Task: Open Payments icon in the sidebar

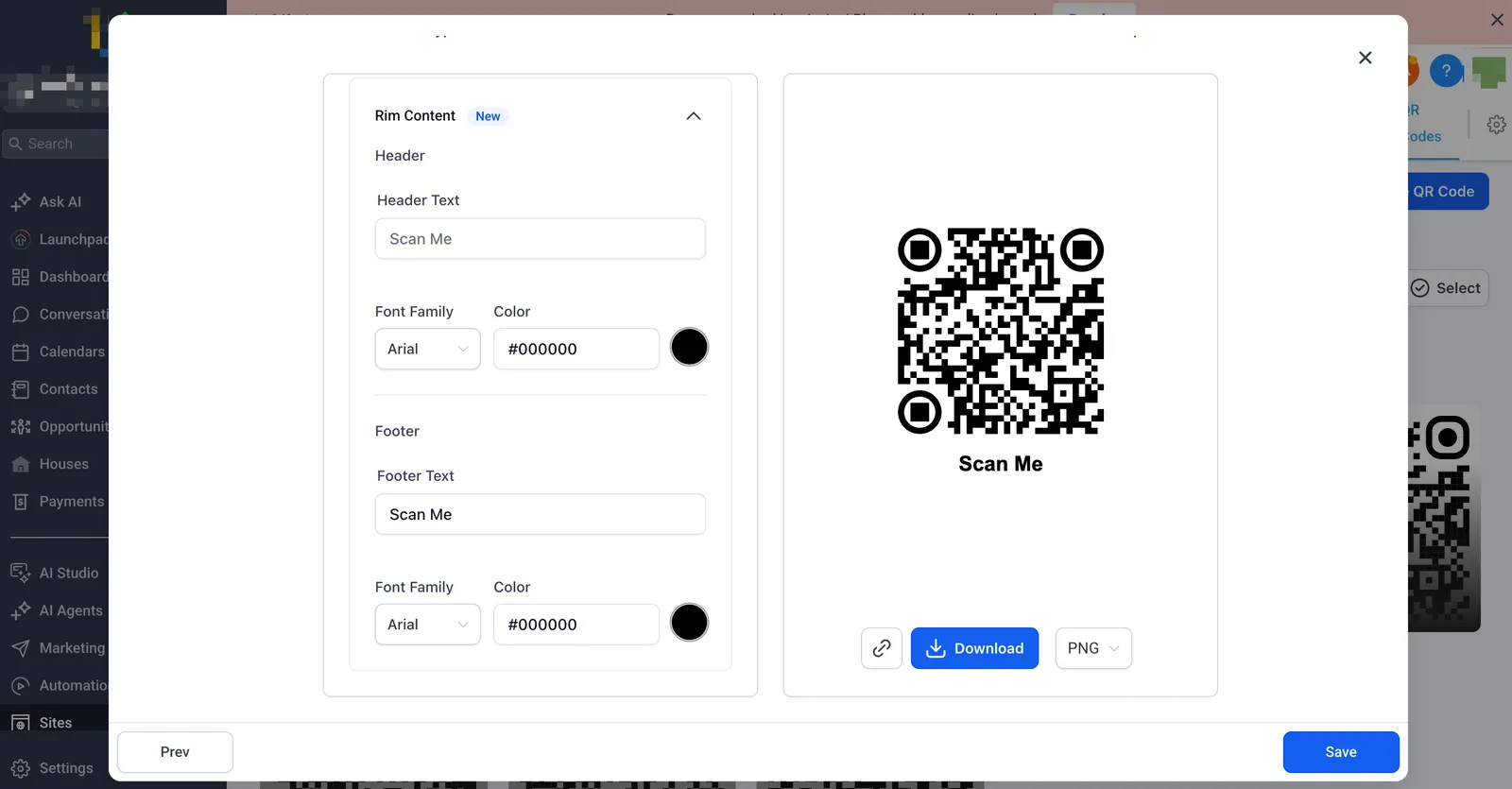Action: pos(21,502)
